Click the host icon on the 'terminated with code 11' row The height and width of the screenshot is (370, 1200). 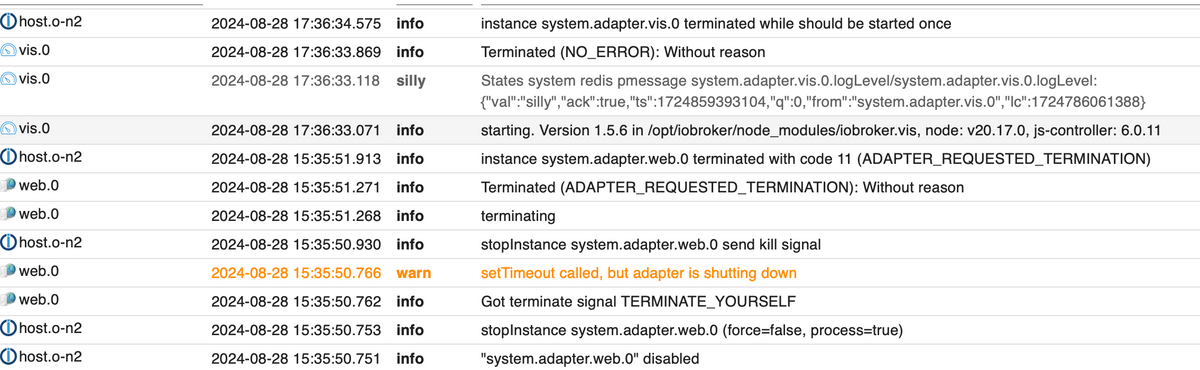point(10,158)
